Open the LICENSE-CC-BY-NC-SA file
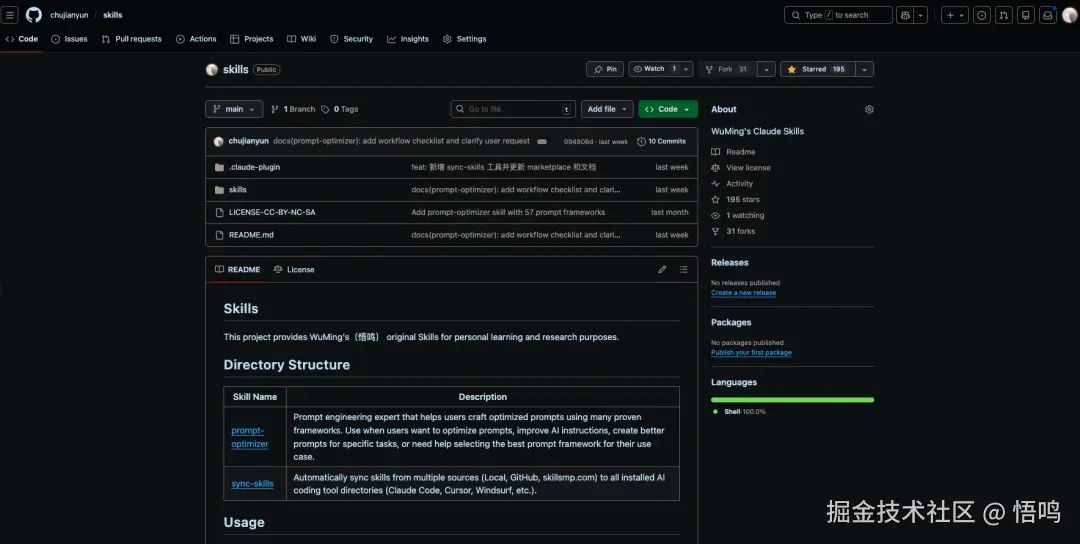 (x=272, y=212)
